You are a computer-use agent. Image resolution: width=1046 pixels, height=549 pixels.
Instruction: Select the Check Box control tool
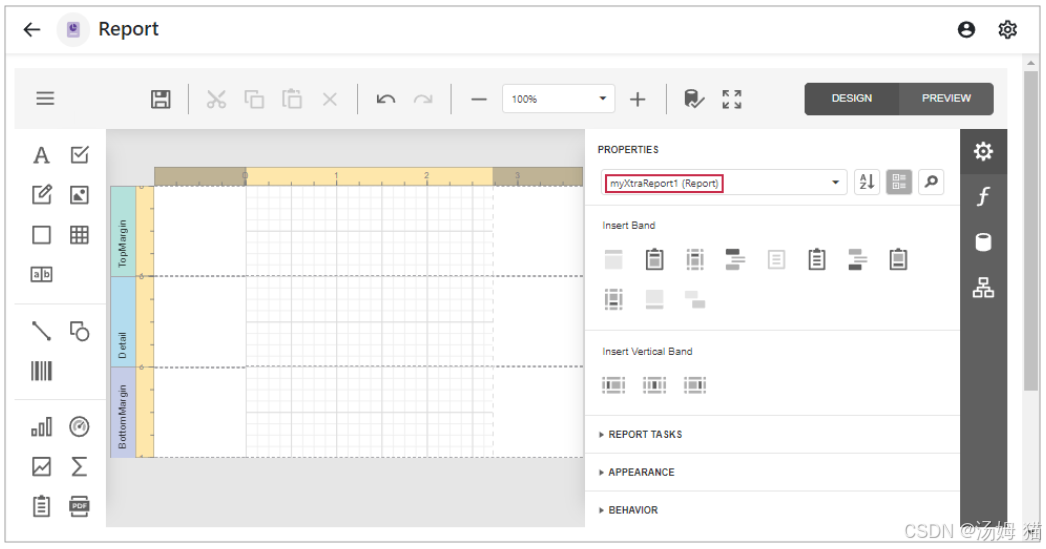79,155
